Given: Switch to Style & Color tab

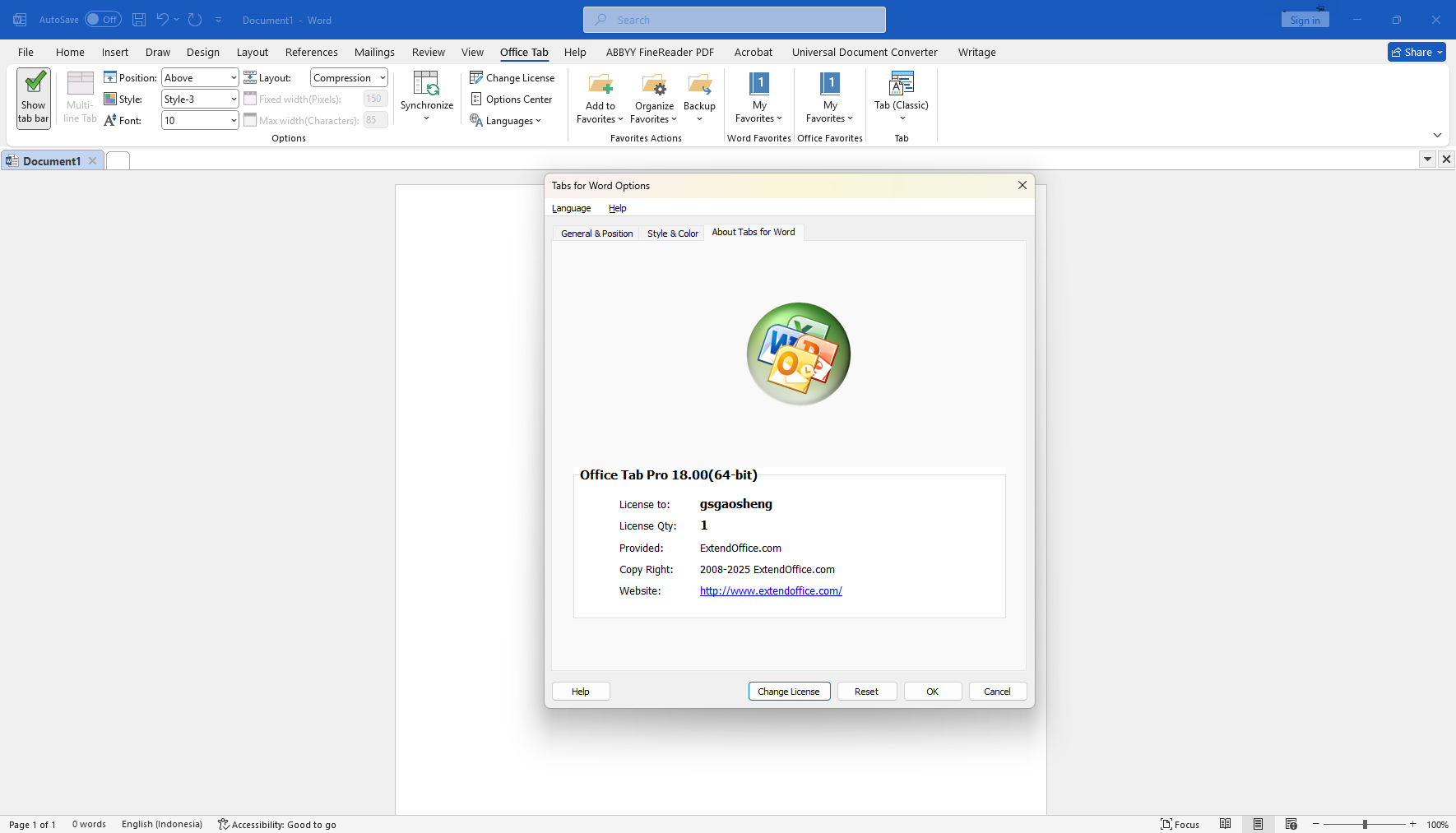Looking at the screenshot, I should (672, 234).
